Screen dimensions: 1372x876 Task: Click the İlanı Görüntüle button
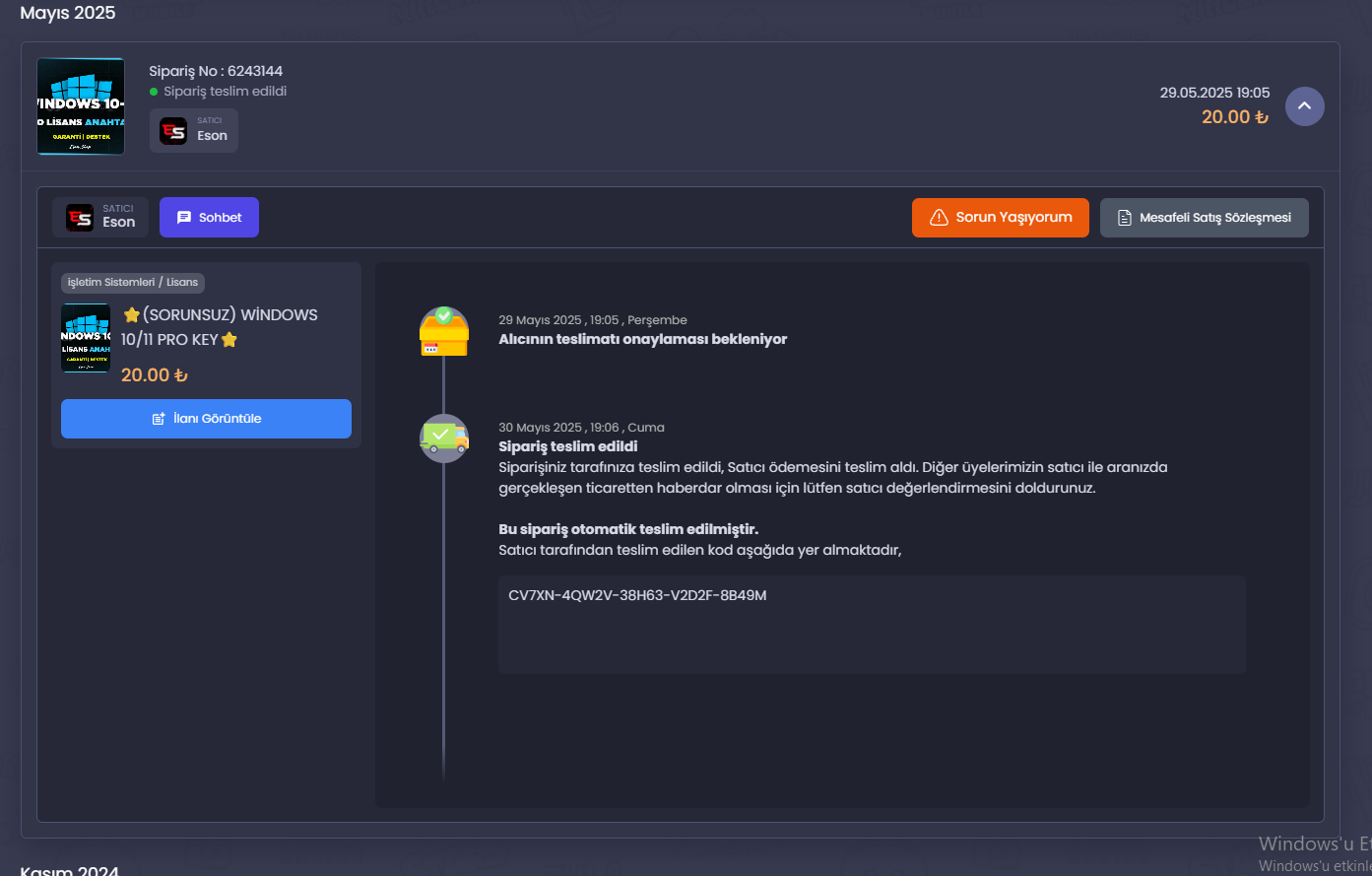206,419
